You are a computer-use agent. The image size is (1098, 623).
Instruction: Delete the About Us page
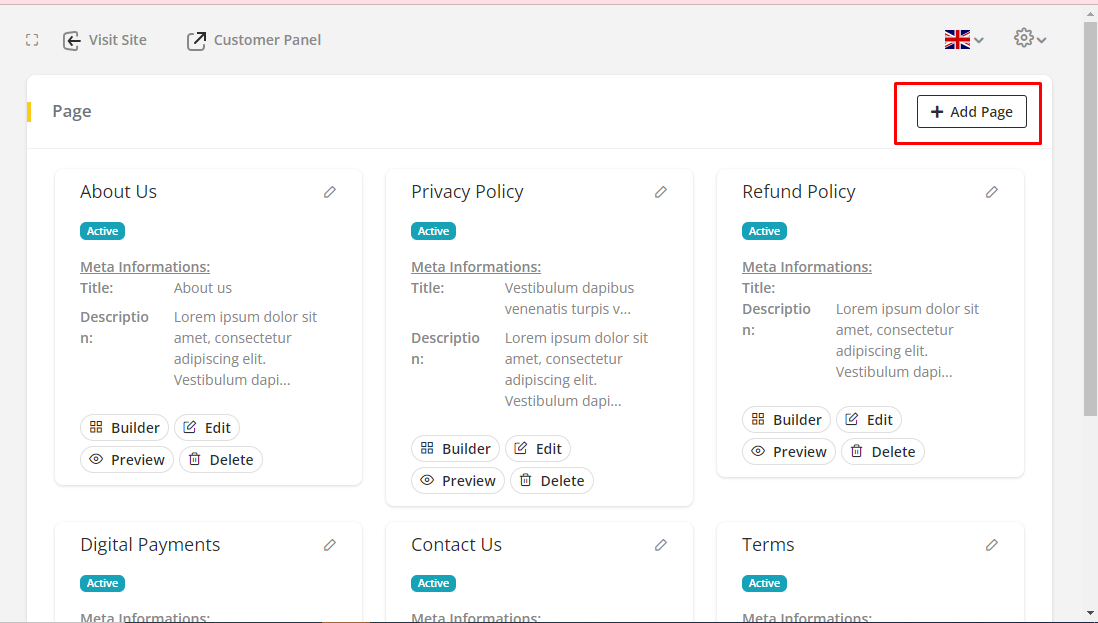pos(221,460)
